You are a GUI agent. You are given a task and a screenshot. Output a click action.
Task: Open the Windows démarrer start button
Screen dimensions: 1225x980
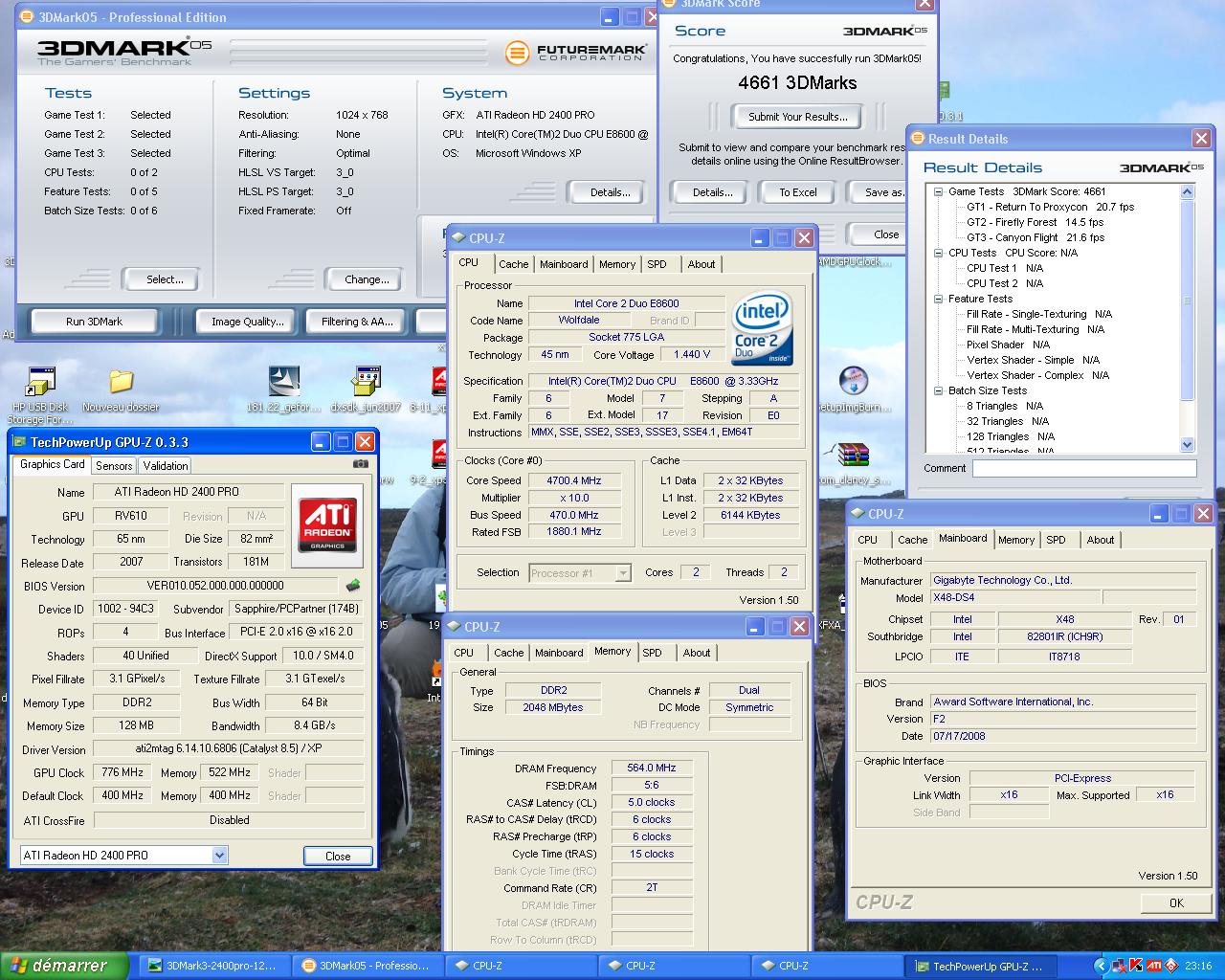click(x=64, y=966)
